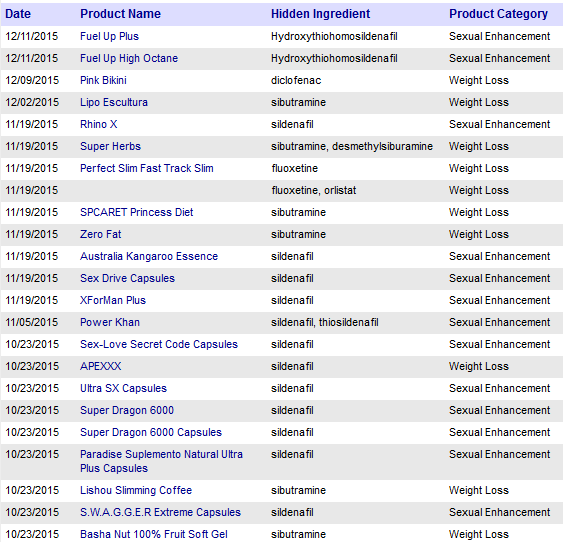The height and width of the screenshot is (542, 563).
Task: Sort by the Date column header
Action: (18, 14)
